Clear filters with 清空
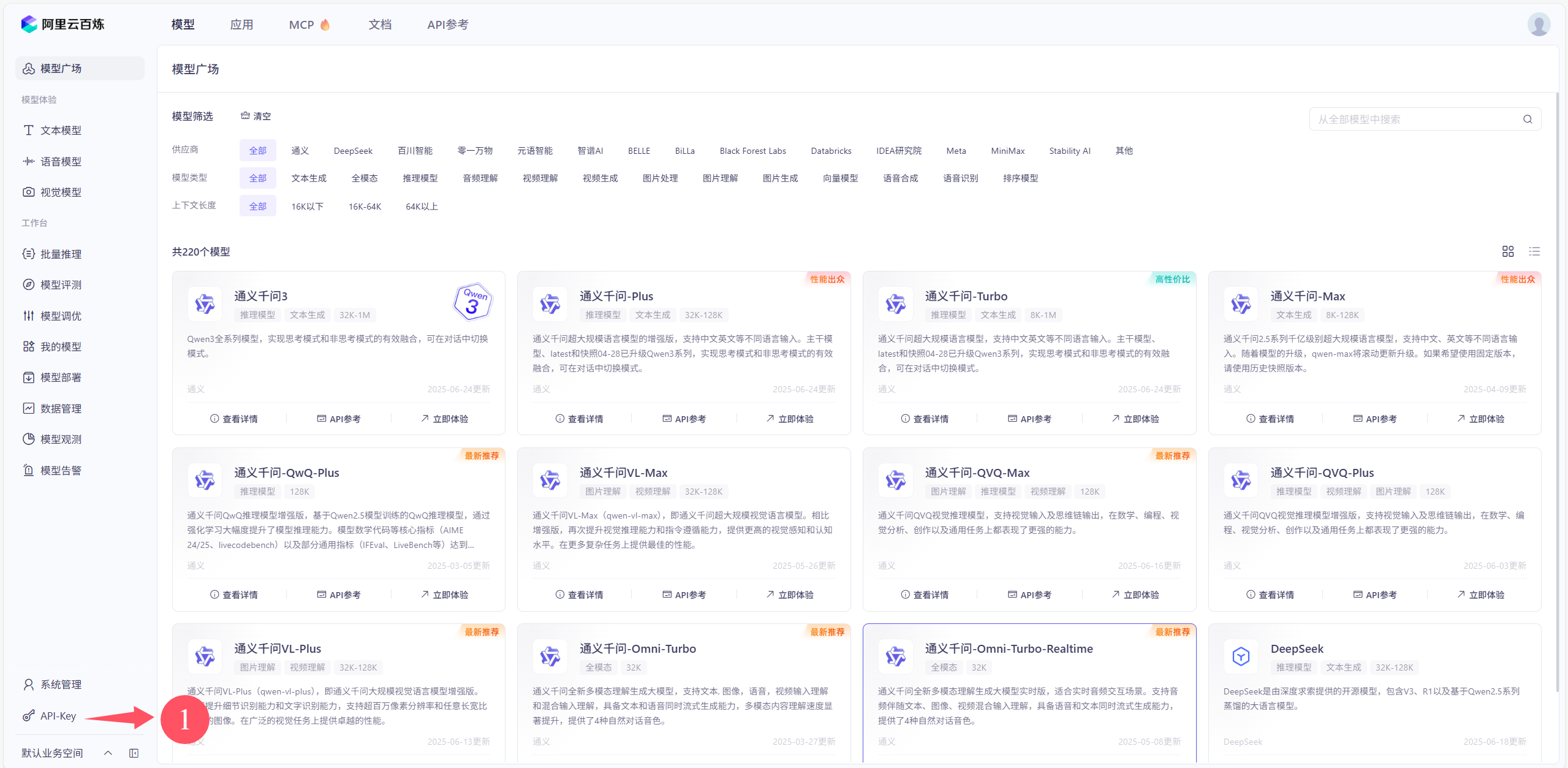1568x768 pixels. click(x=256, y=116)
